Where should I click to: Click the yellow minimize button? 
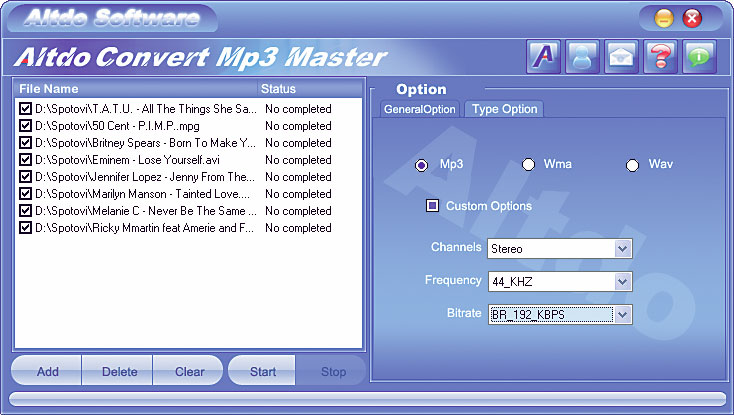click(663, 19)
